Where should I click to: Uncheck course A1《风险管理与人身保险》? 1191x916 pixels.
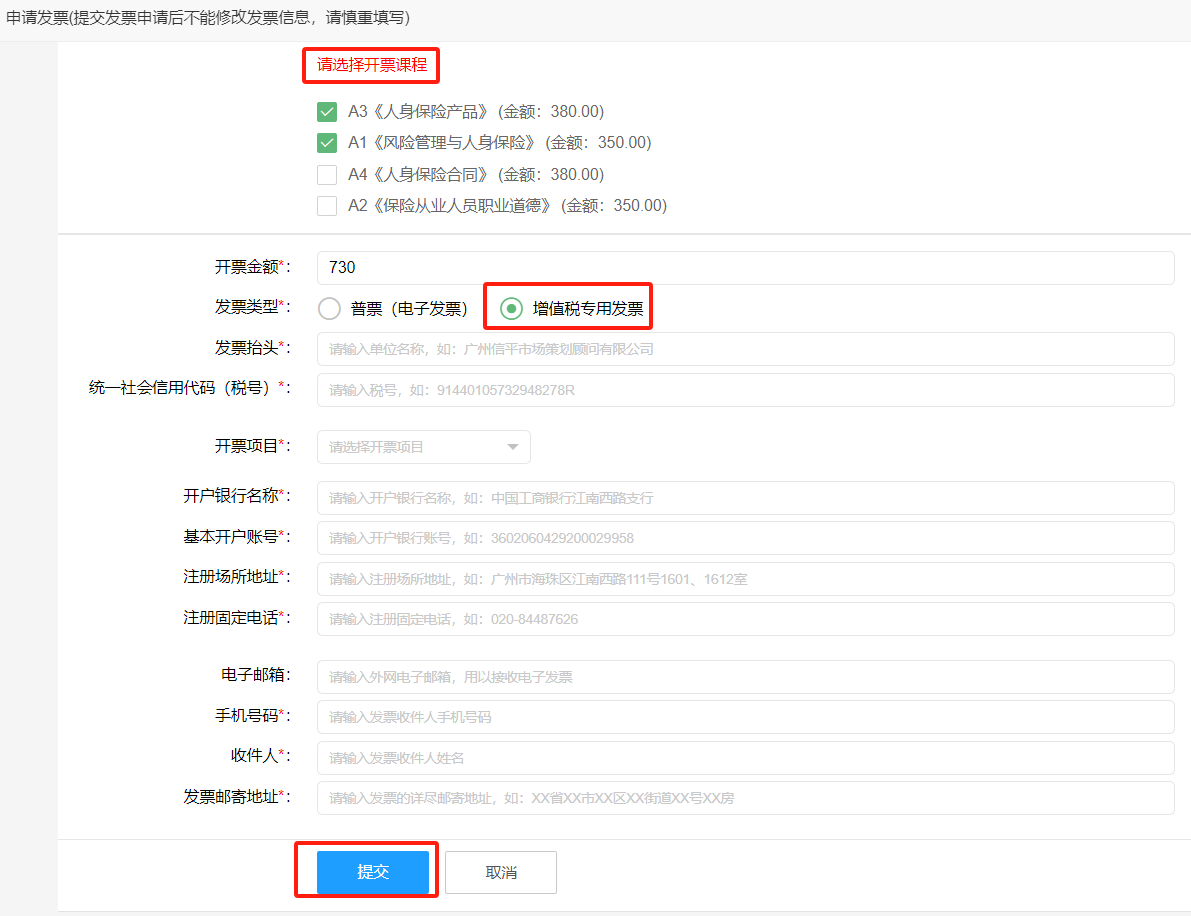[327, 142]
